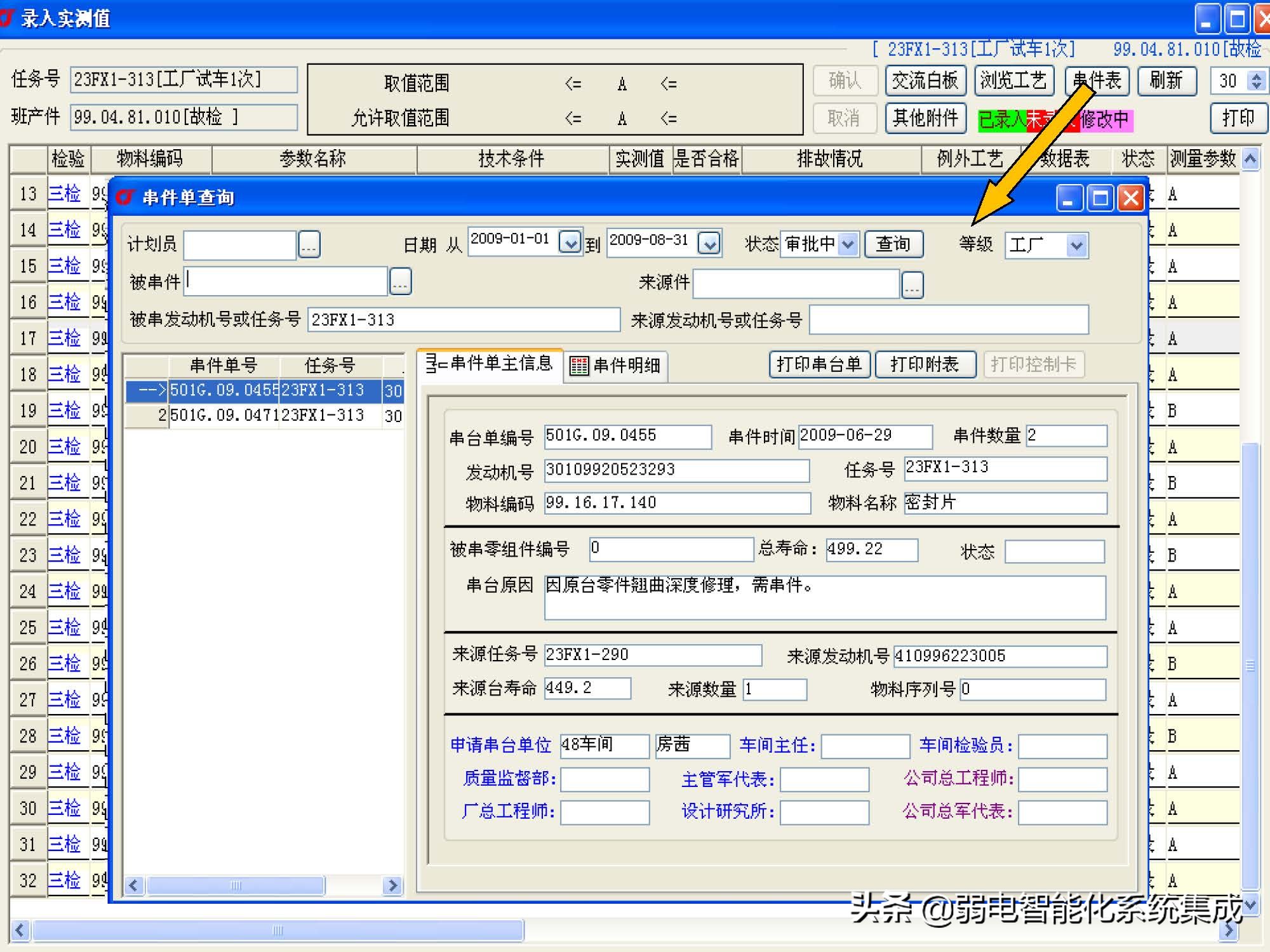Click the 公司总工程师 signature field
1270x952 pixels.
[1063, 779]
